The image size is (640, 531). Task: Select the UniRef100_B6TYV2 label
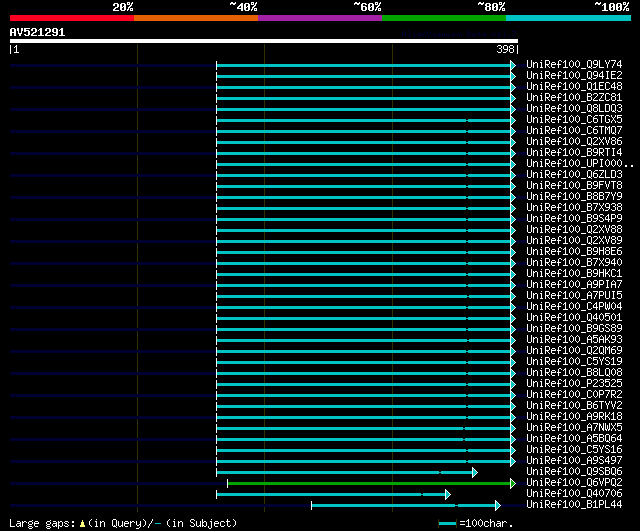point(574,406)
